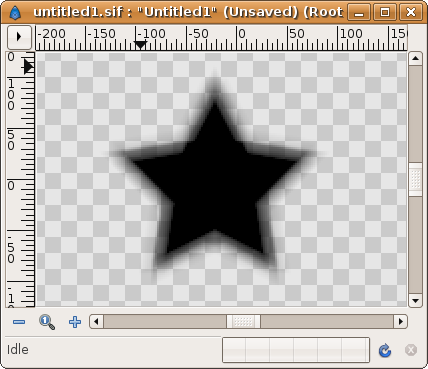Click the horizontal scrollbar left arrow

(x=97, y=322)
